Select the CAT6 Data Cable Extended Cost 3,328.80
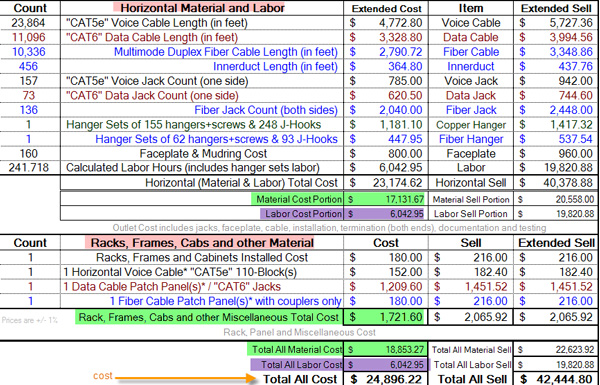 point(386,38)
